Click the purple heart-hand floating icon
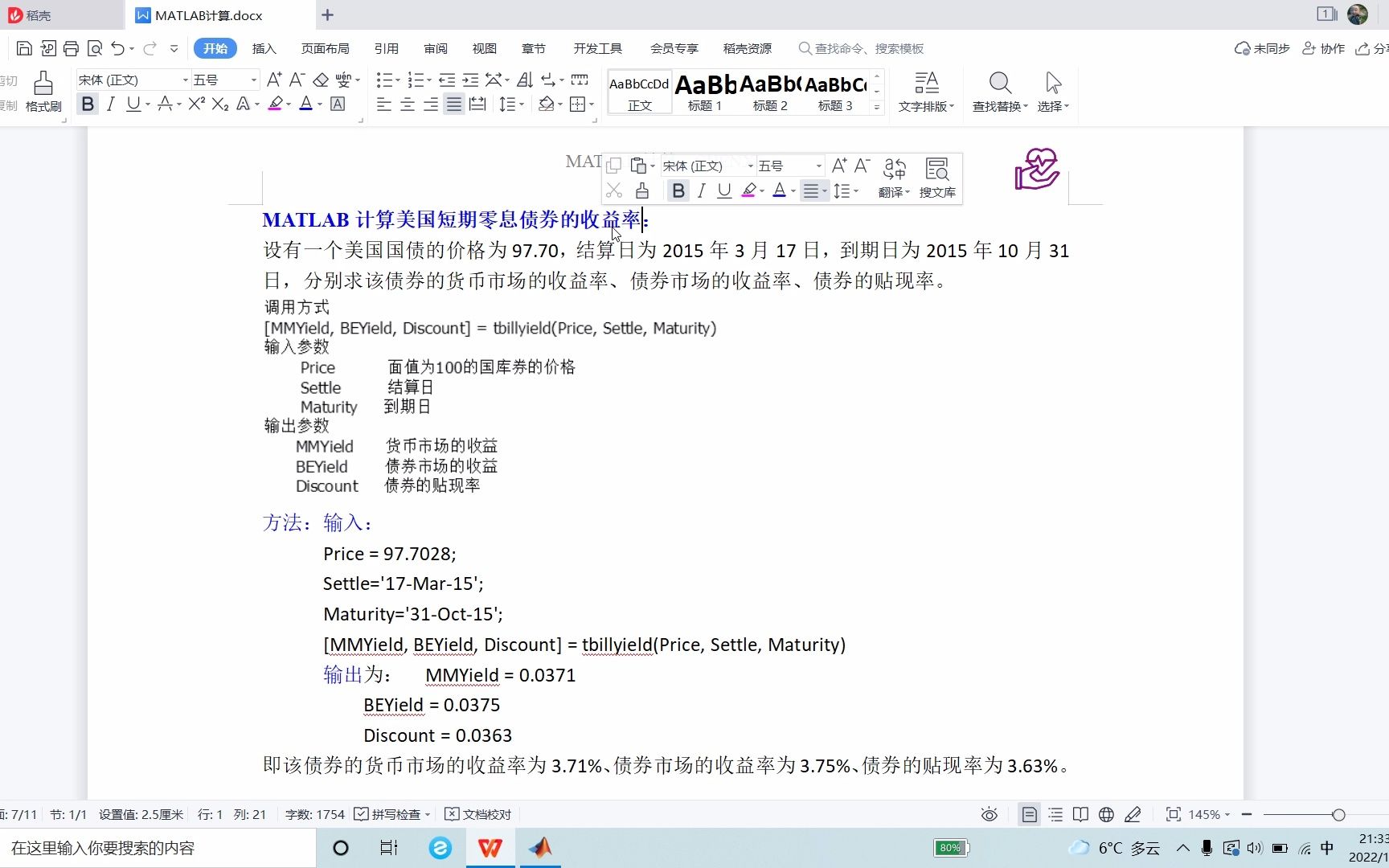The height and width of the screenshot is (868, 1389). pyautogui.click(x=1037, y=169)
